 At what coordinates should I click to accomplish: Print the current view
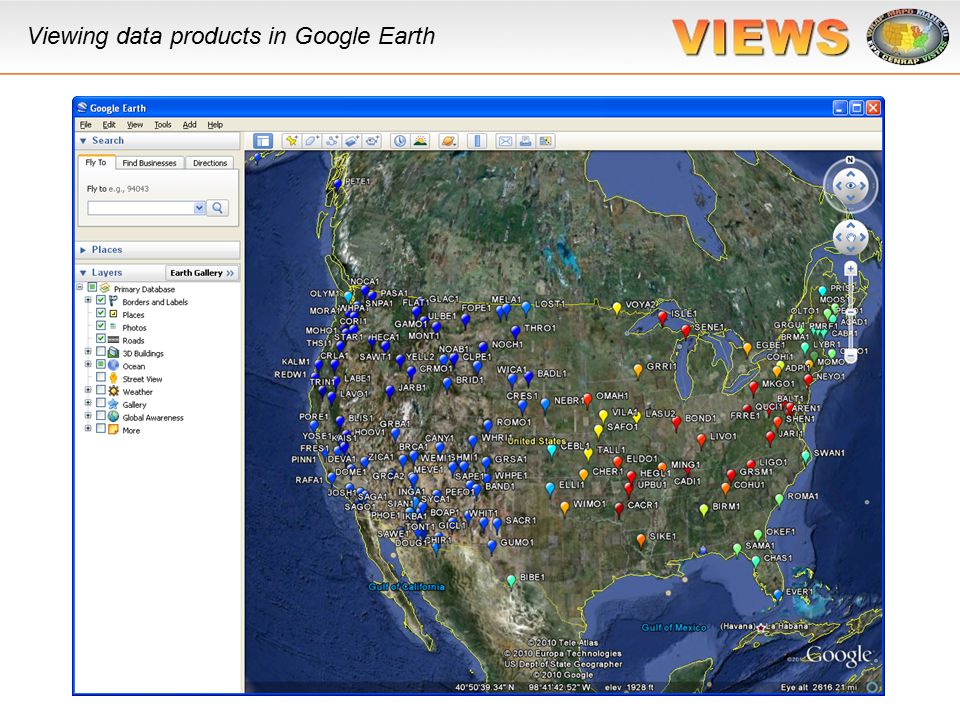point(525,141)
